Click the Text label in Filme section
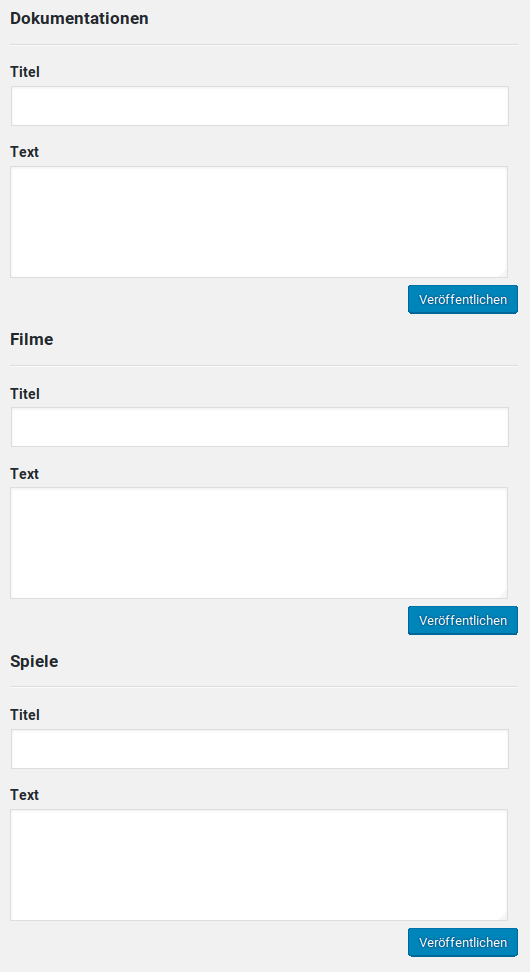The width and height of the screenshot is (530, 972). (24, 474)
